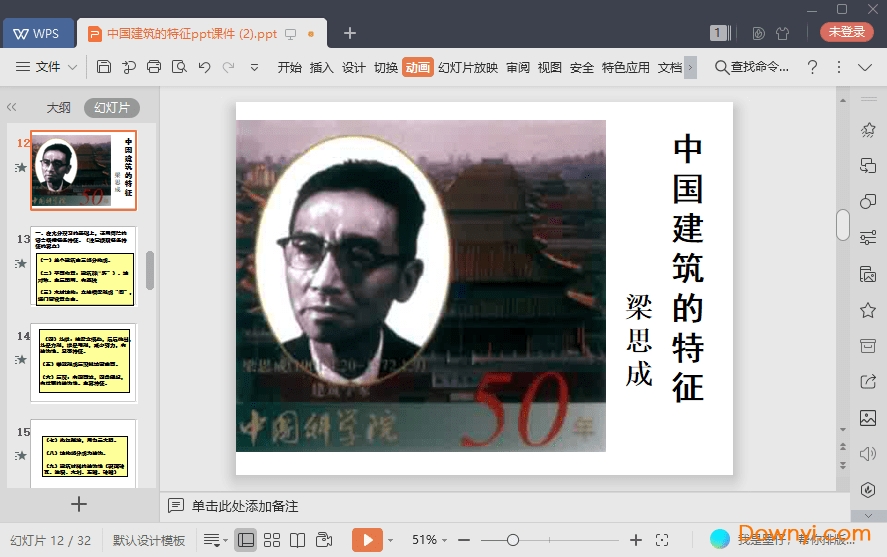
Task: Open right sidebar settings sliders icon
Action: click(x=868, y=238)
